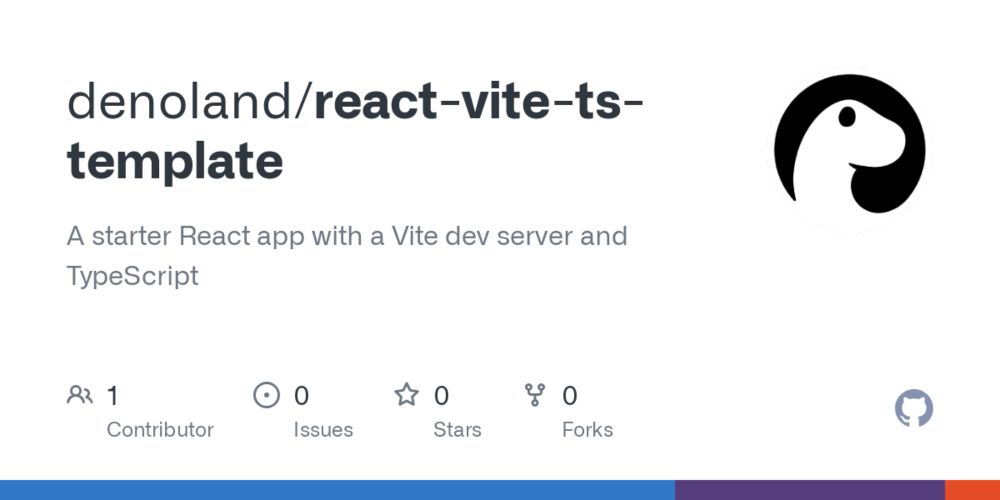1000x500 pixels.
Task: Click the word 'TypeScript' in the description
Action: tap(133, 277)
